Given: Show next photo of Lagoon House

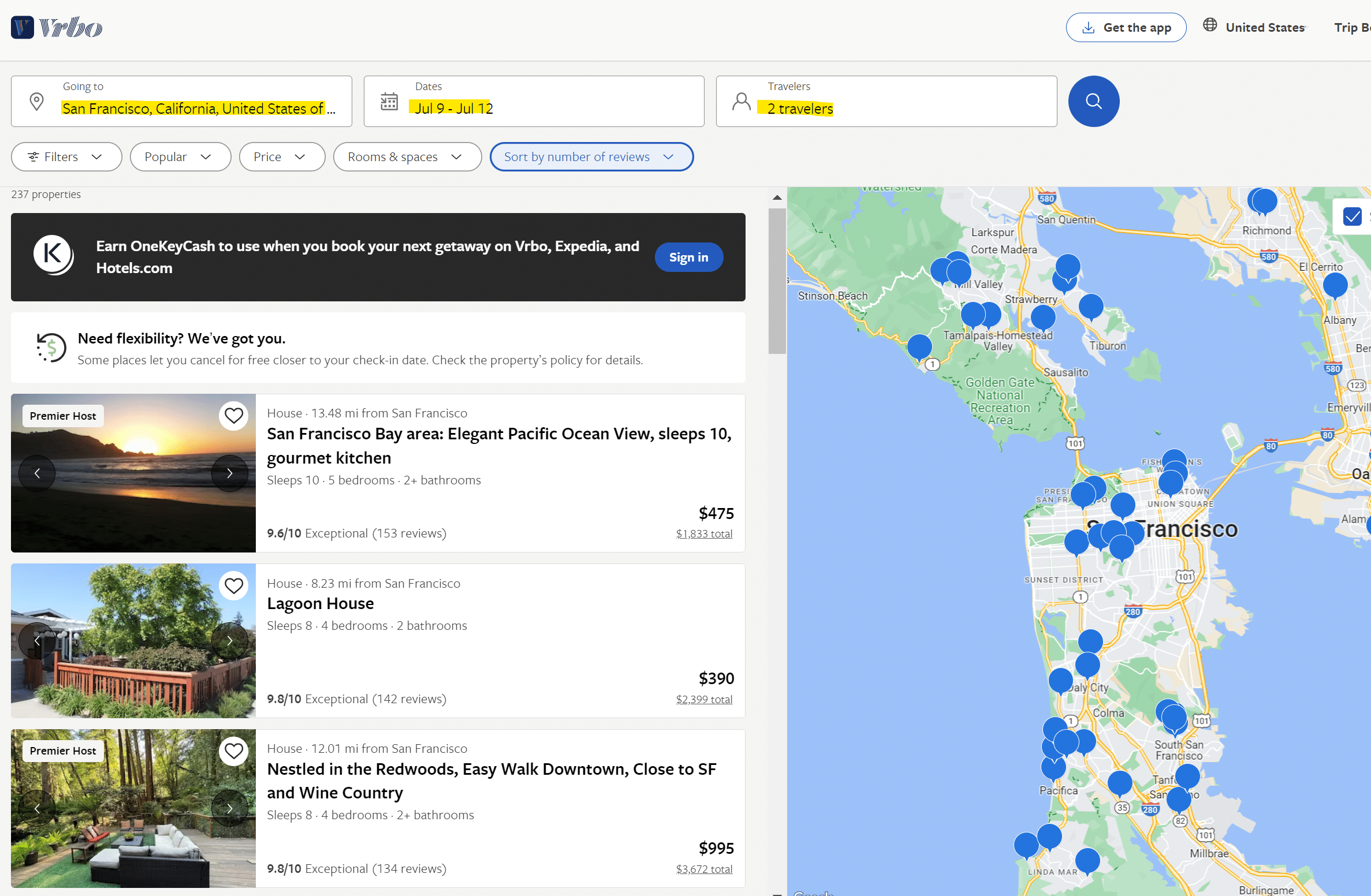Looking at the screenshot, I should point(229,640).
